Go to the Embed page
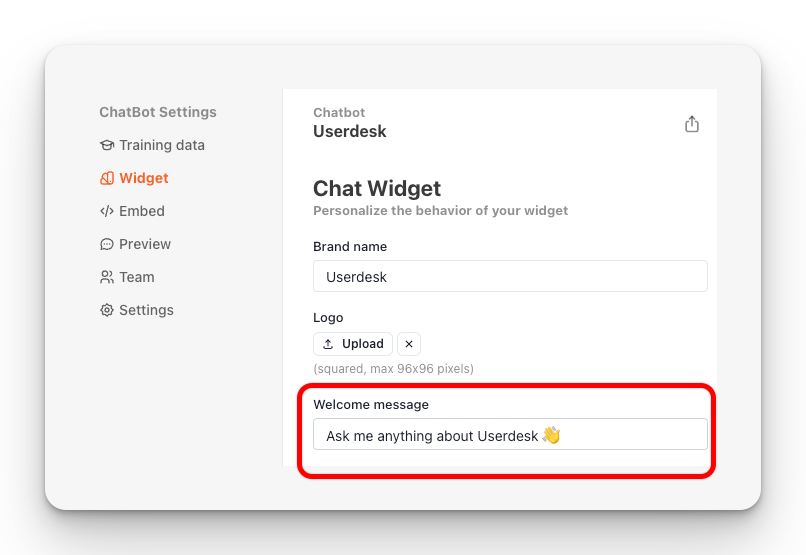Viewport: 806px width, 555px height. click(142, 211)
